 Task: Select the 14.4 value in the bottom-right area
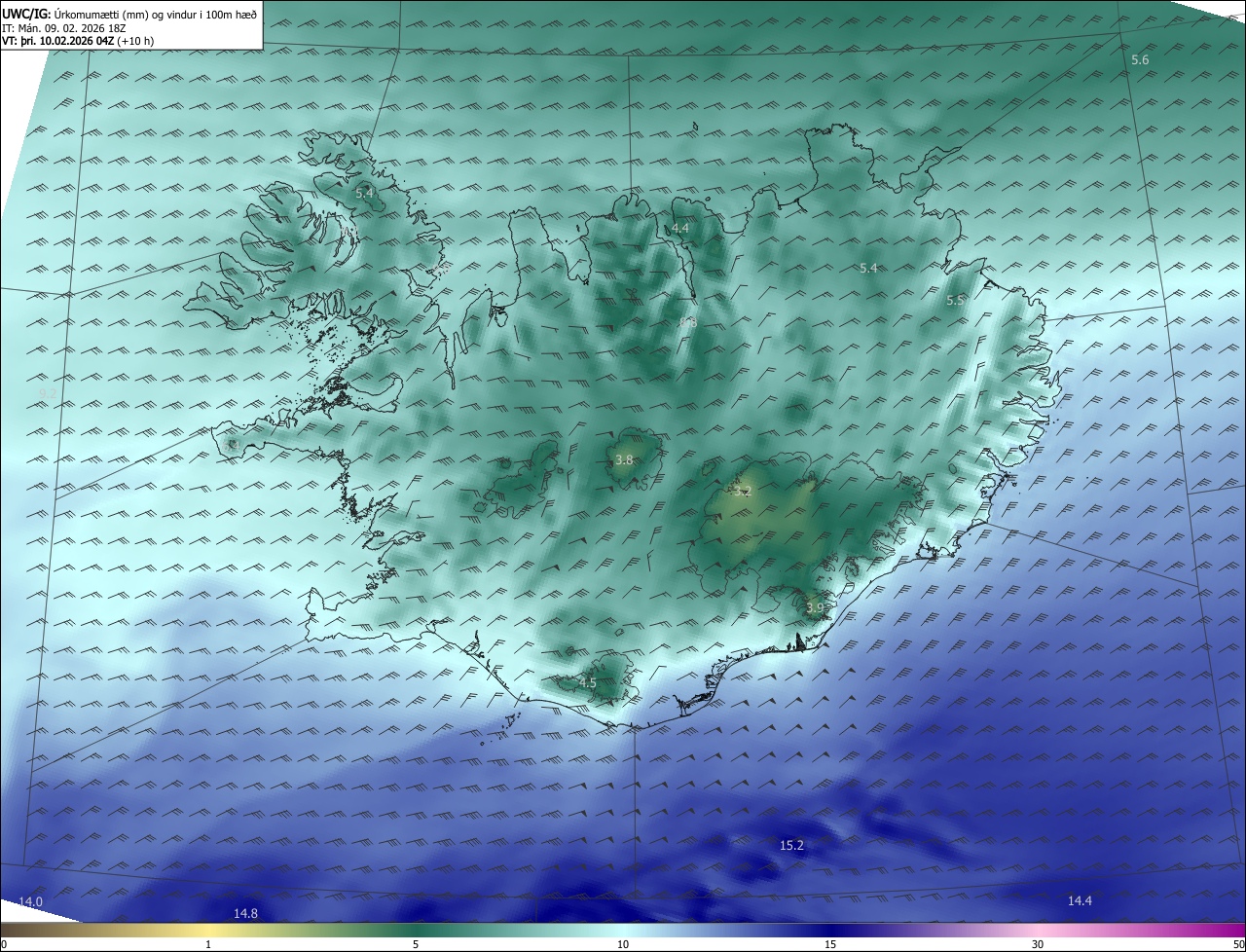1080,901
